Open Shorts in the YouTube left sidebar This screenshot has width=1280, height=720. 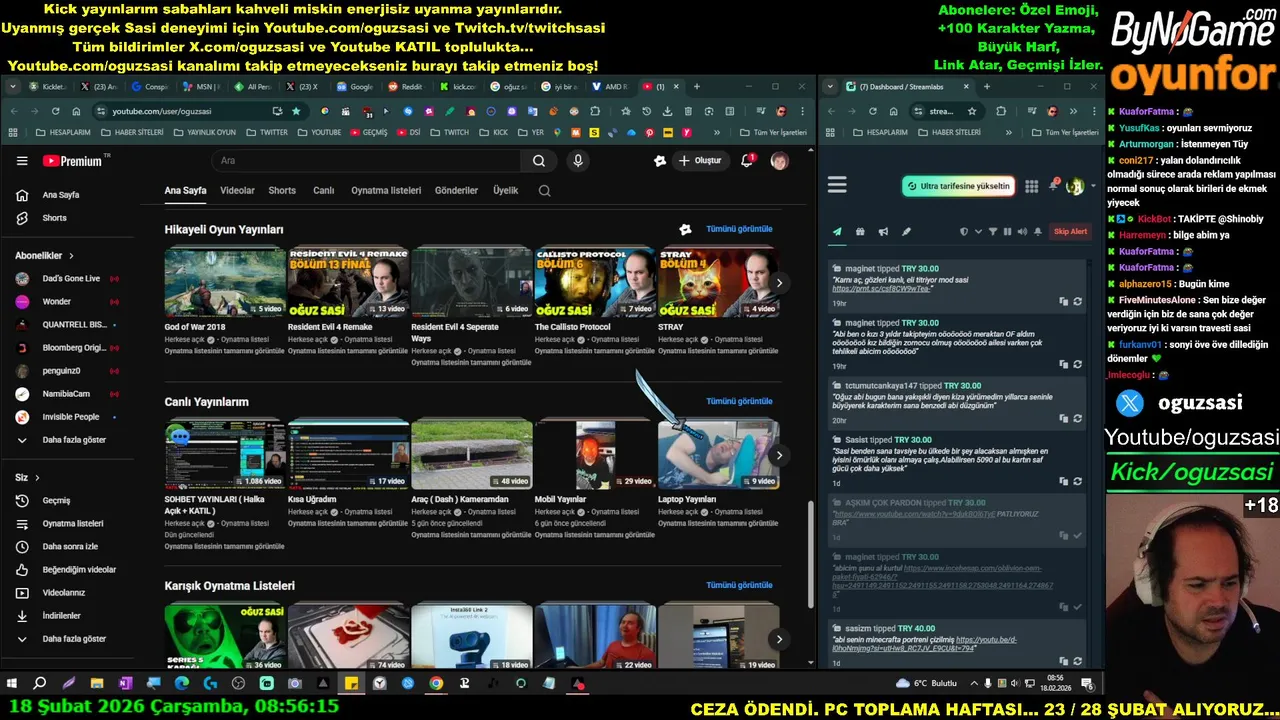(x=55, y=218)
